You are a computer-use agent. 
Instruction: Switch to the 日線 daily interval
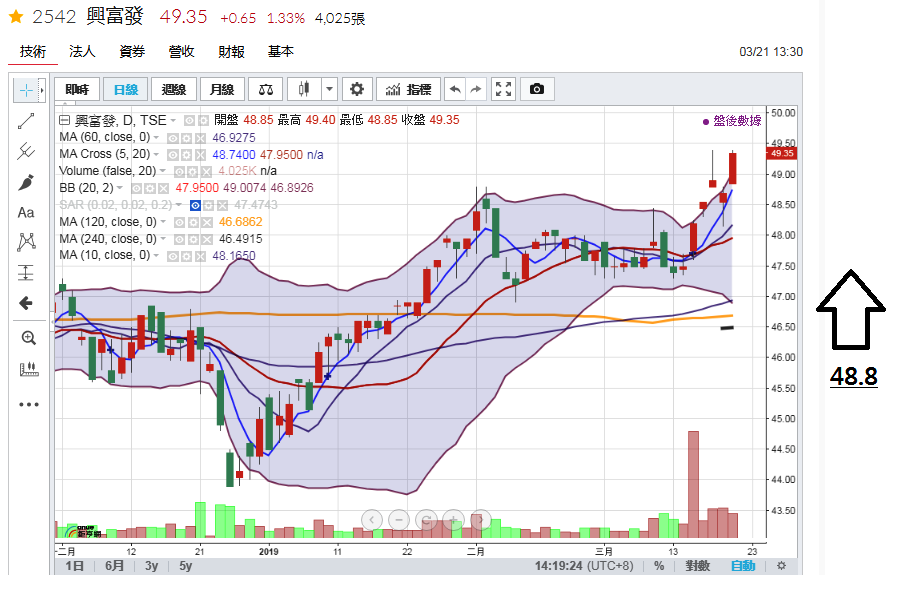pyautogui.click(x=126, y=89)
